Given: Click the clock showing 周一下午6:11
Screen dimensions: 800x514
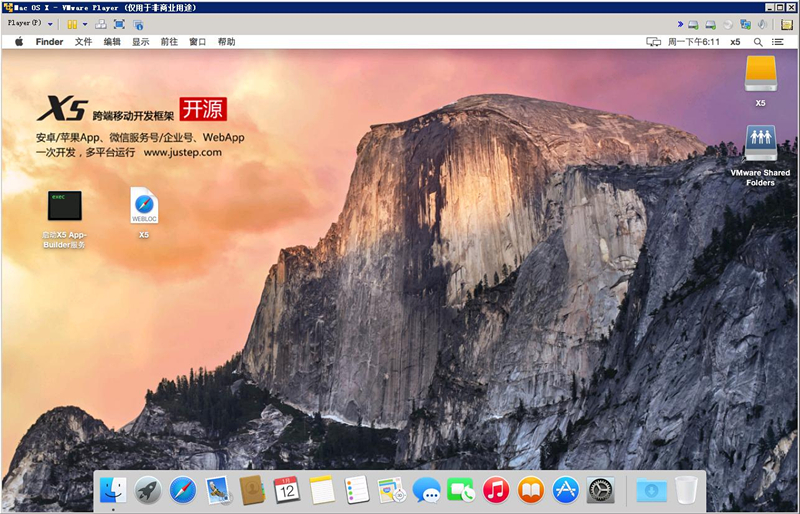Looking at the screenshot, I should 694,42.
